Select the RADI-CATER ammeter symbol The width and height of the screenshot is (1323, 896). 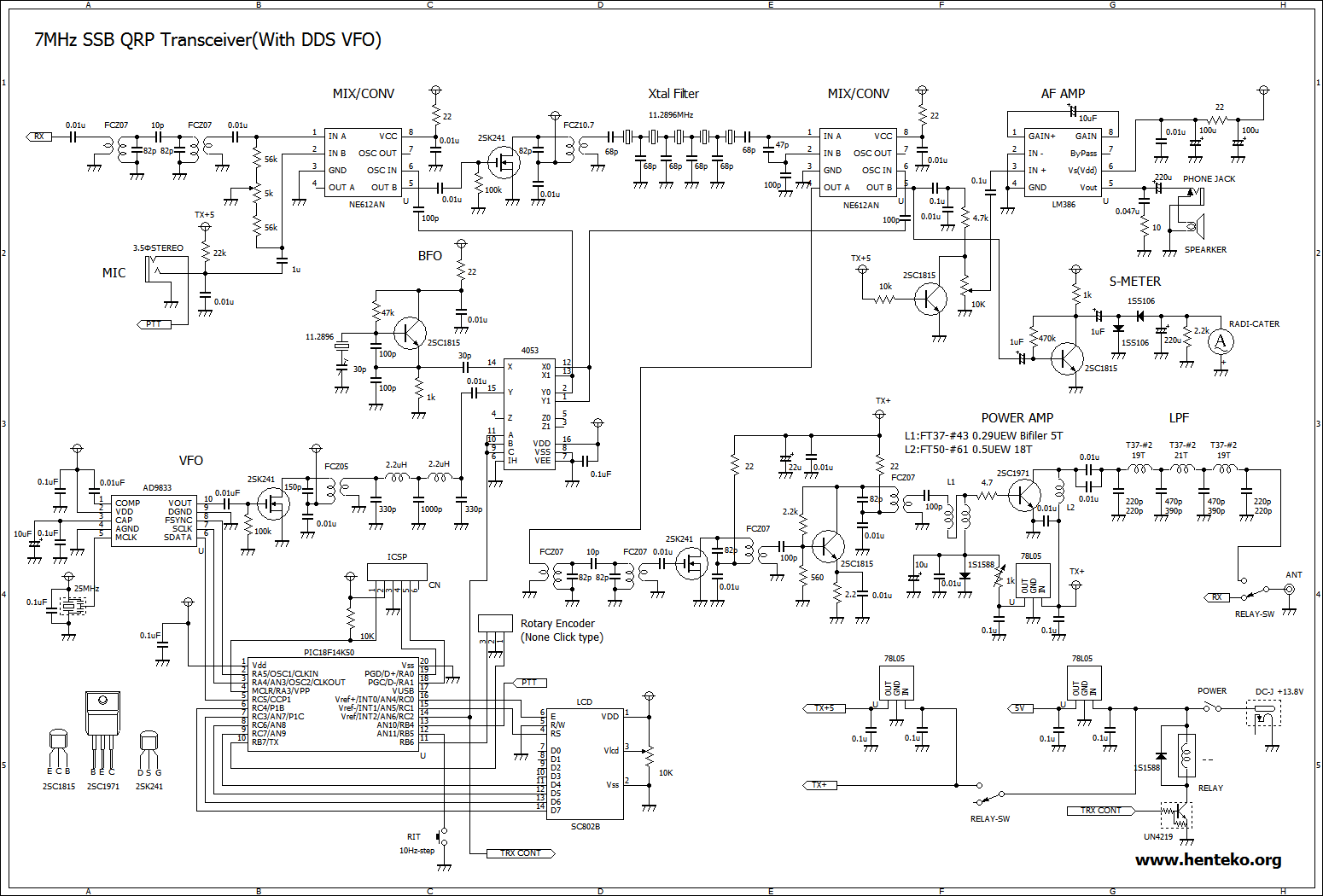(x=1221, y=342)
